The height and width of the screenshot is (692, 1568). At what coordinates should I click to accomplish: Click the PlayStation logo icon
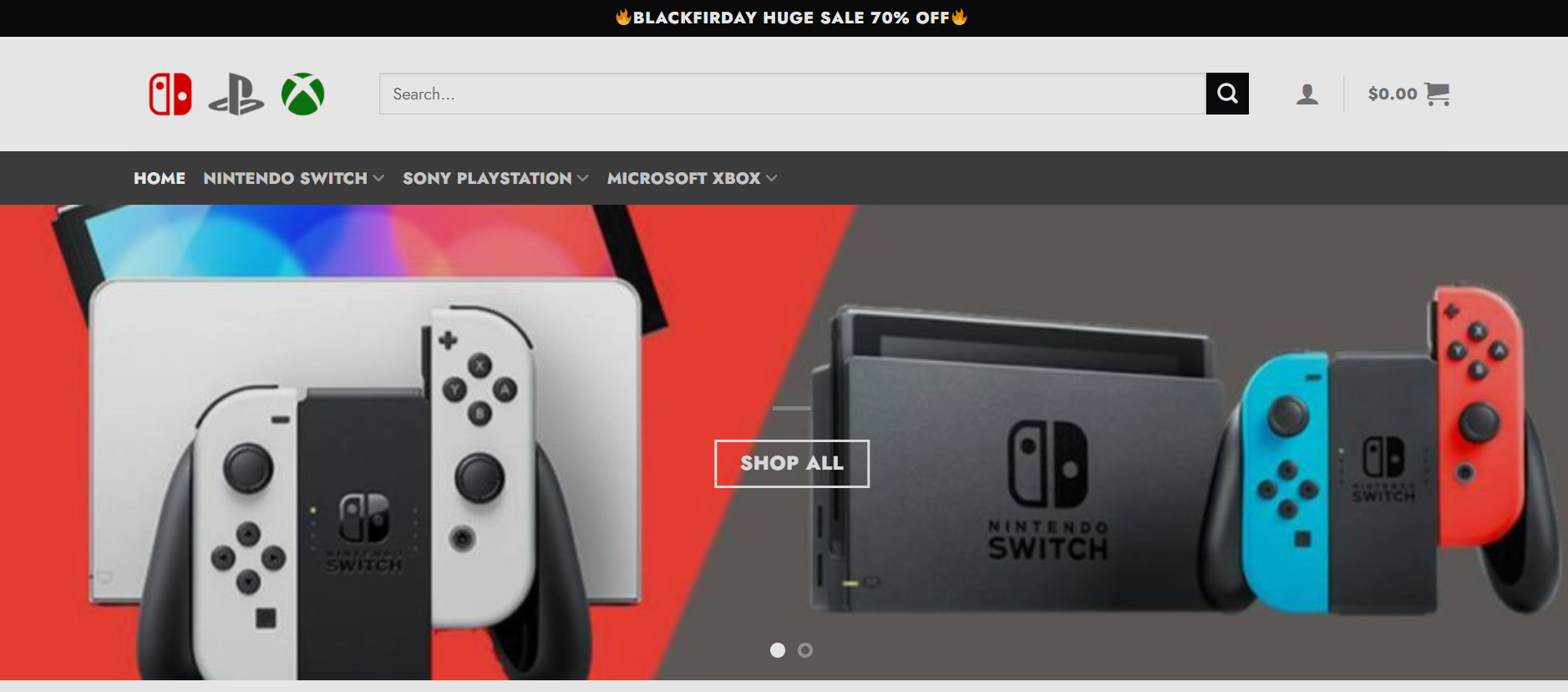click(x=236, y=94)
